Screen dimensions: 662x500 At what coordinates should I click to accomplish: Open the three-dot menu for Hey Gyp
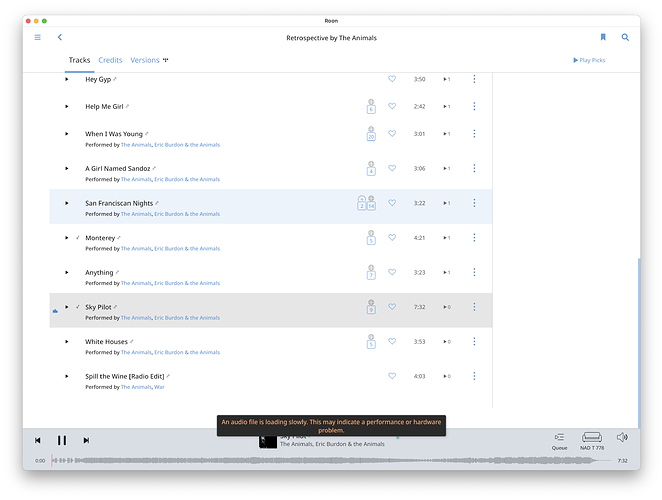pos(474,79)
